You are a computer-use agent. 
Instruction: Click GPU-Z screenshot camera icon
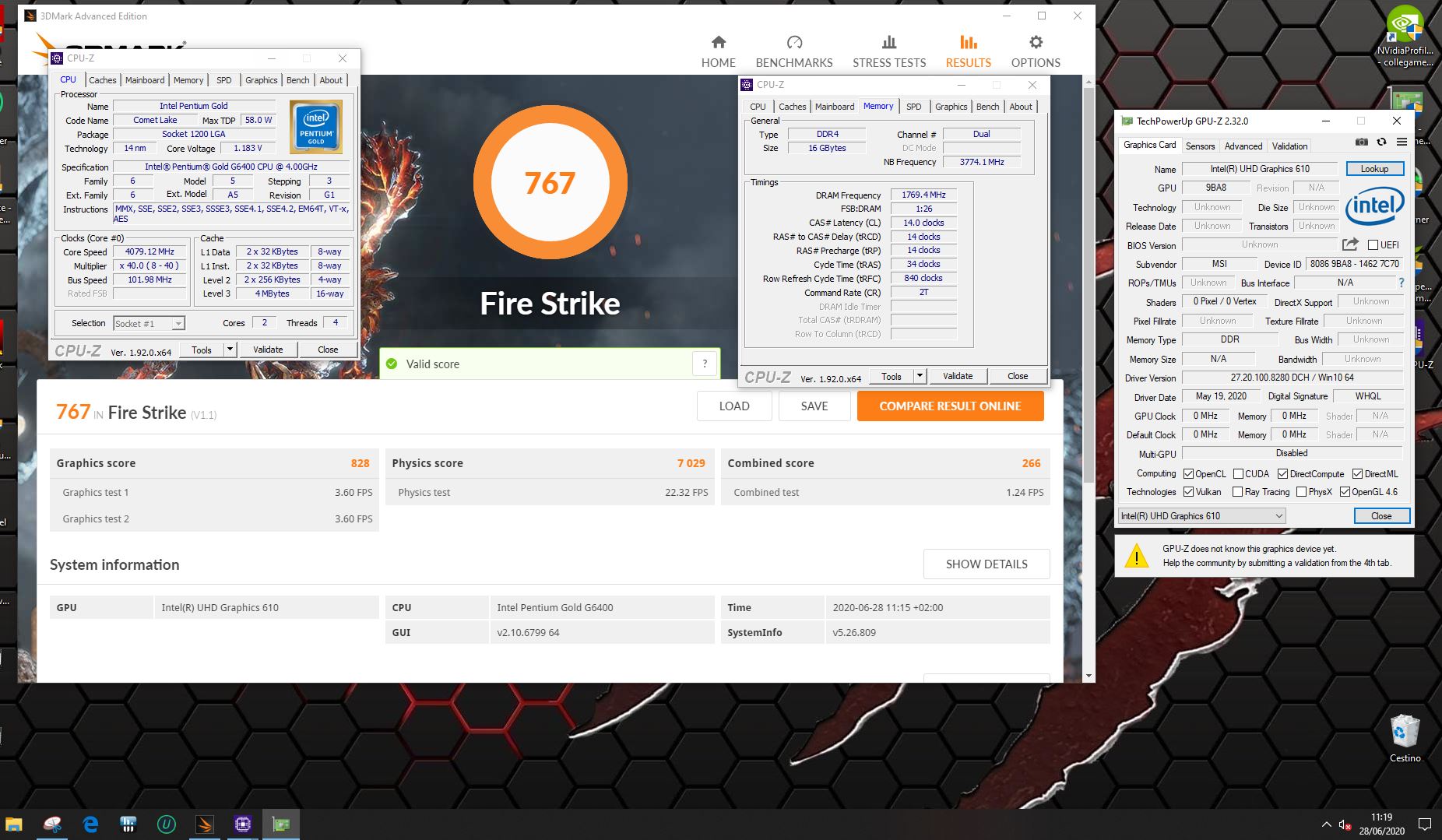point(1361,142)
